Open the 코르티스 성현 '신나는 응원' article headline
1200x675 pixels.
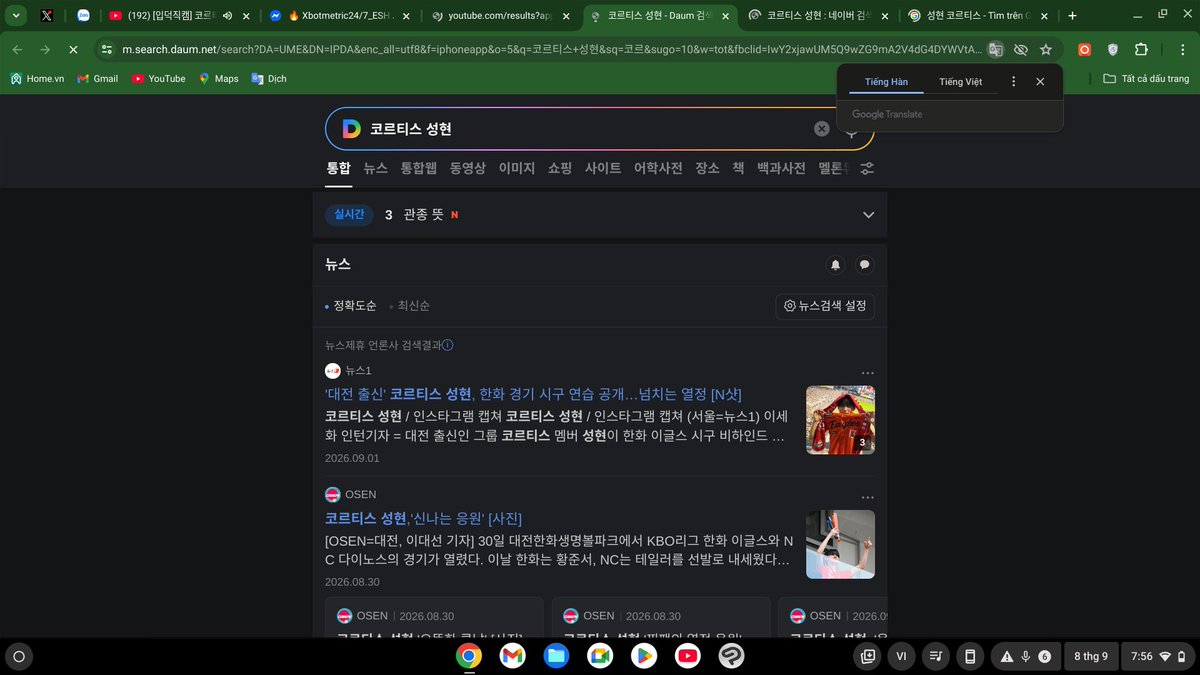[423, 518]
